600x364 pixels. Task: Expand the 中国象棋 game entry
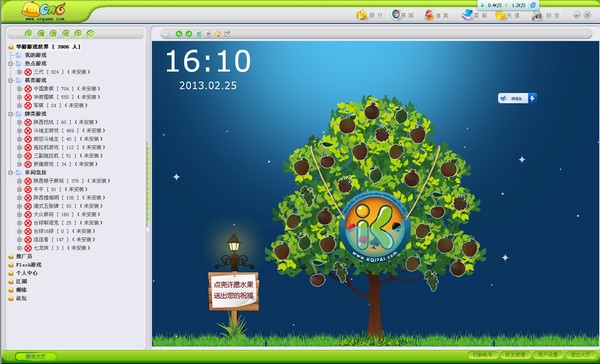20,89
